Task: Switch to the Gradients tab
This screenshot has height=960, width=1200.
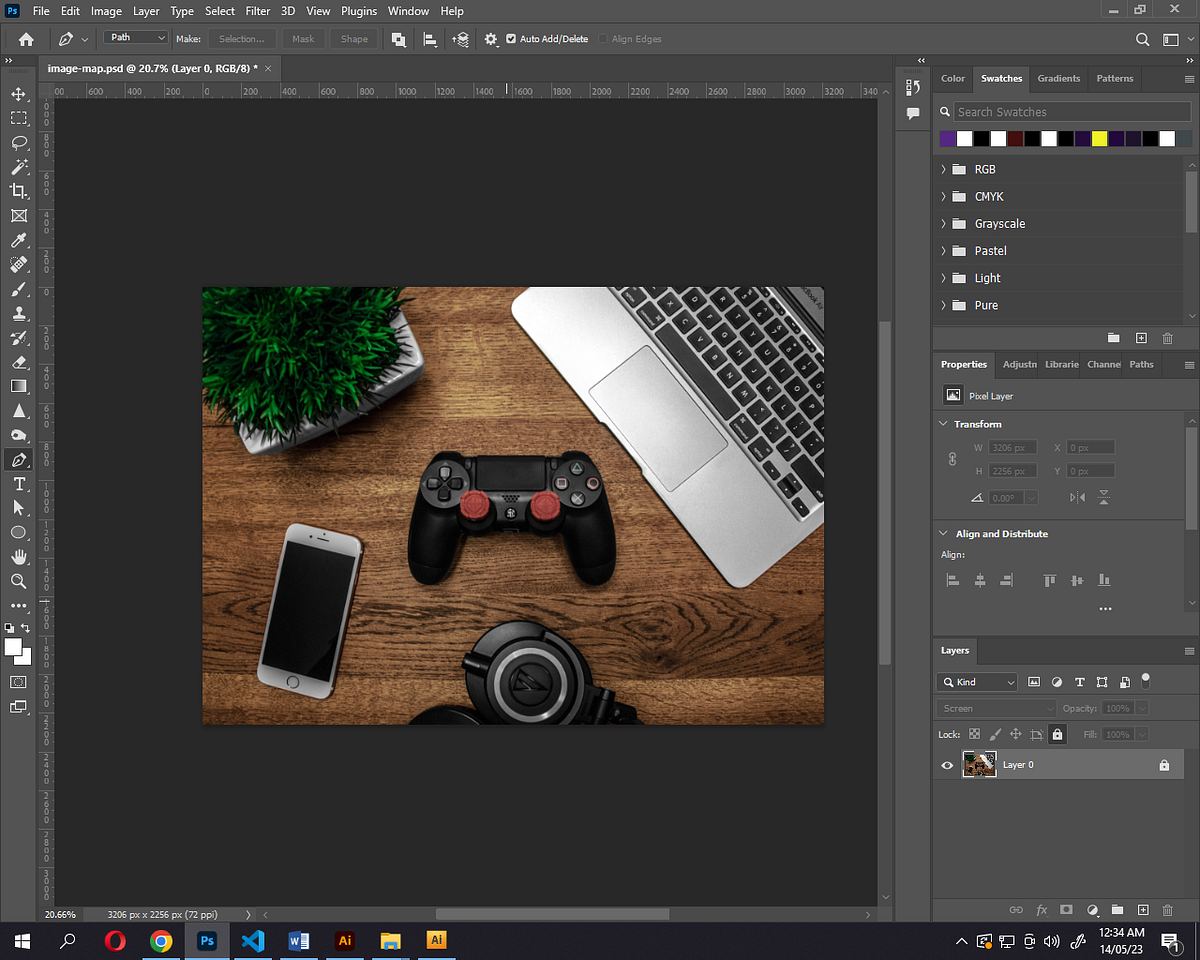Action: tap(1058, 79)
